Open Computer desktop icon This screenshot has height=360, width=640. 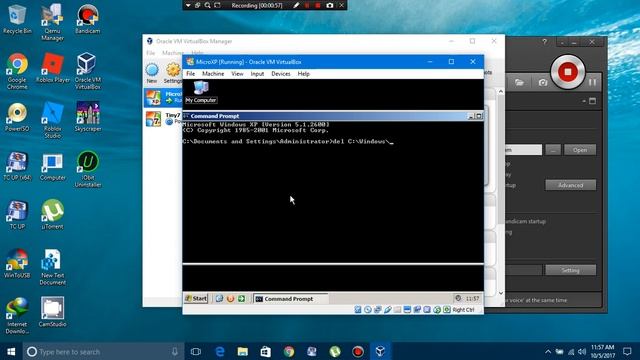(x=53, y=166)
